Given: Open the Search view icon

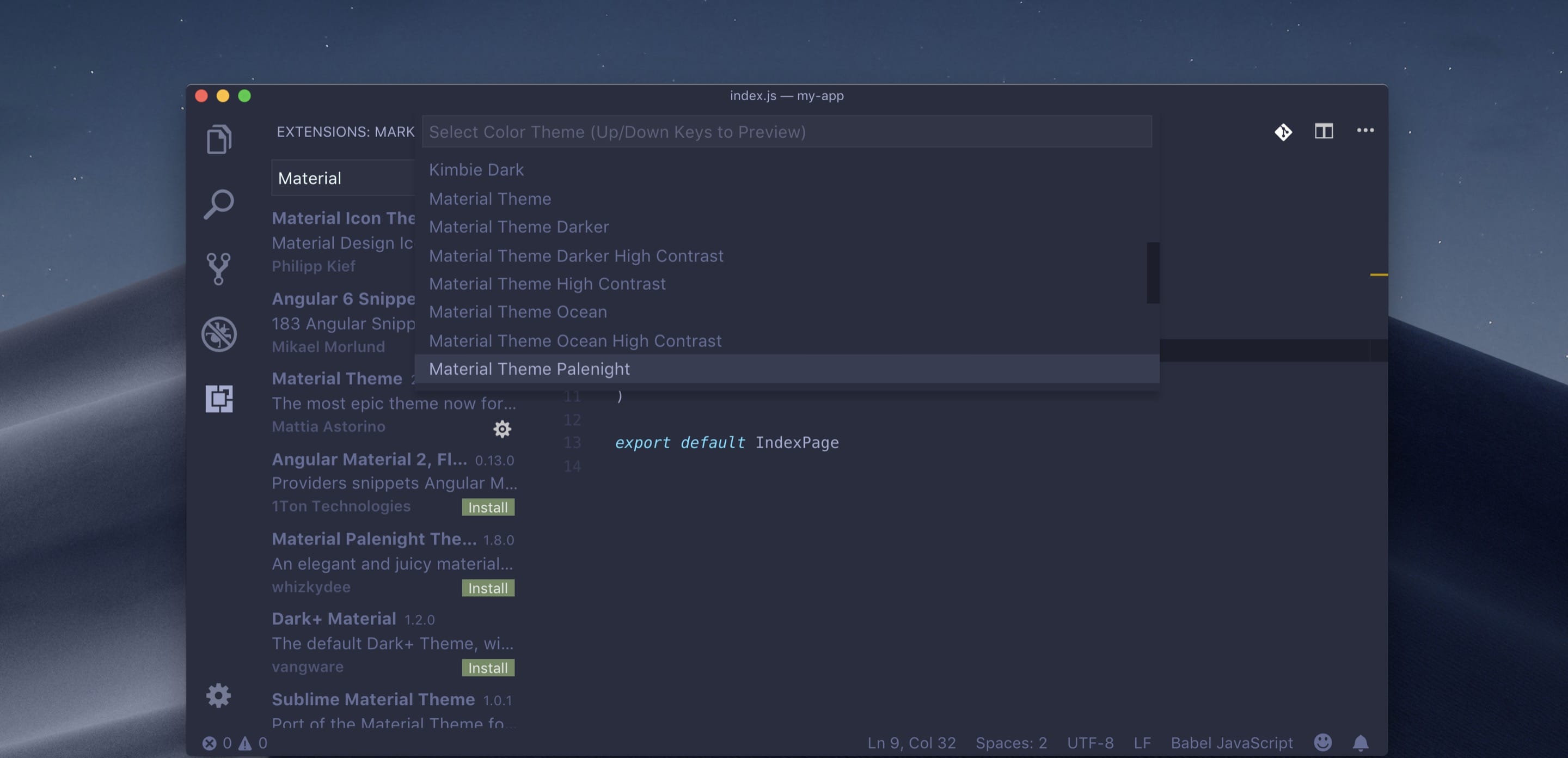Looking at the screenshot, I should (218, 205).
